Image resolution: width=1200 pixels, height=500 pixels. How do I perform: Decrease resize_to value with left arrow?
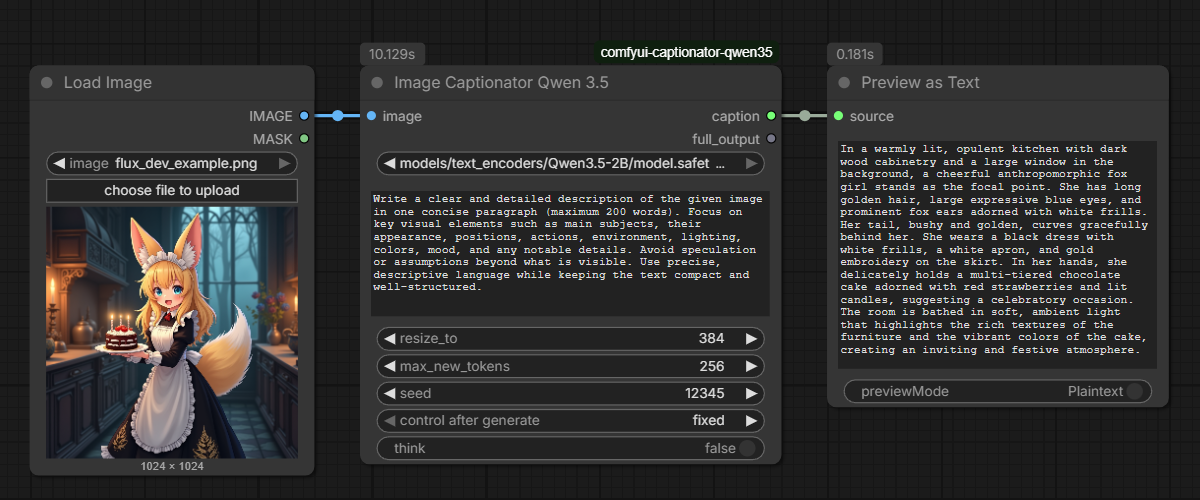coord(389,339)
